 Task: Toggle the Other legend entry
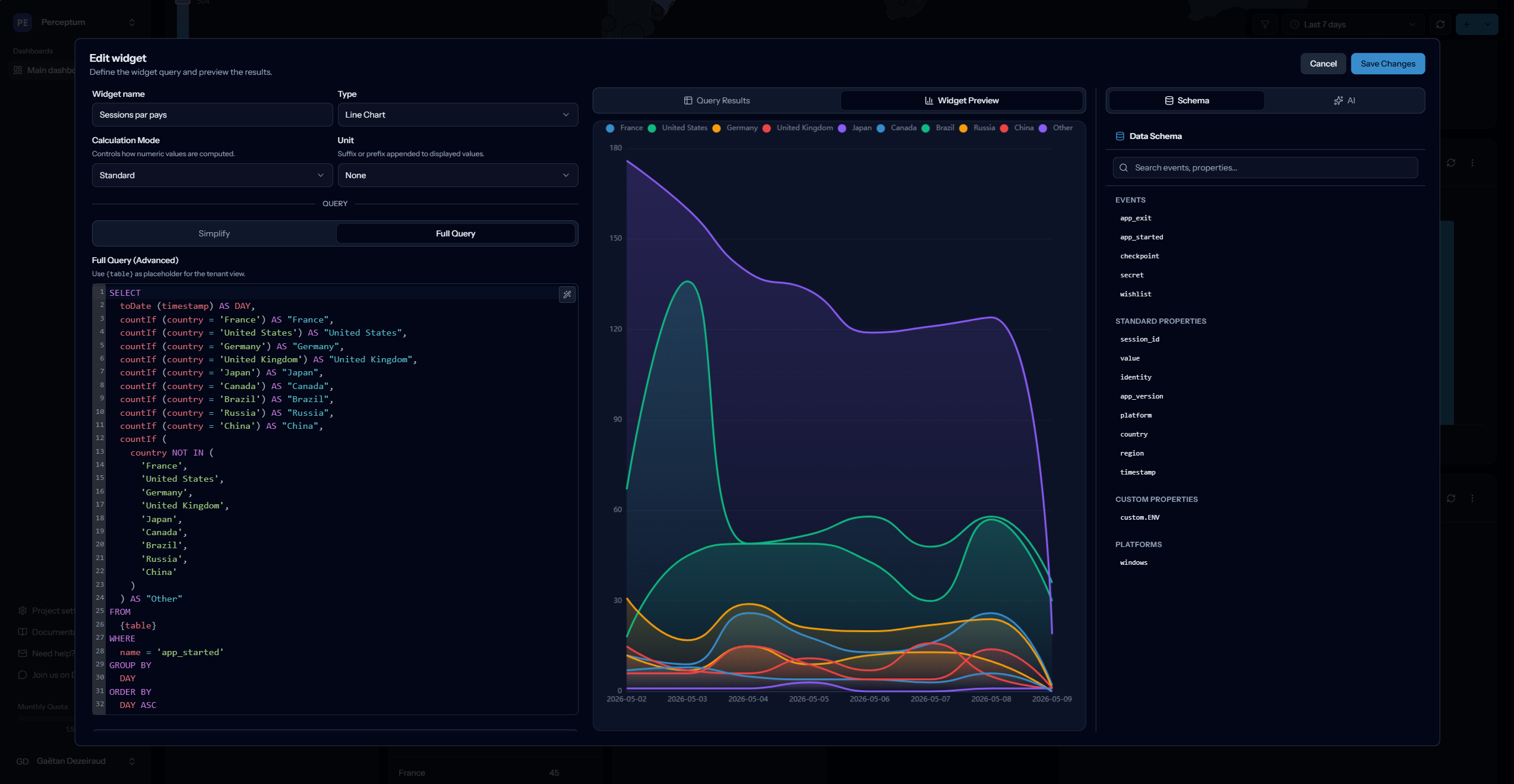coord(1056,128)
